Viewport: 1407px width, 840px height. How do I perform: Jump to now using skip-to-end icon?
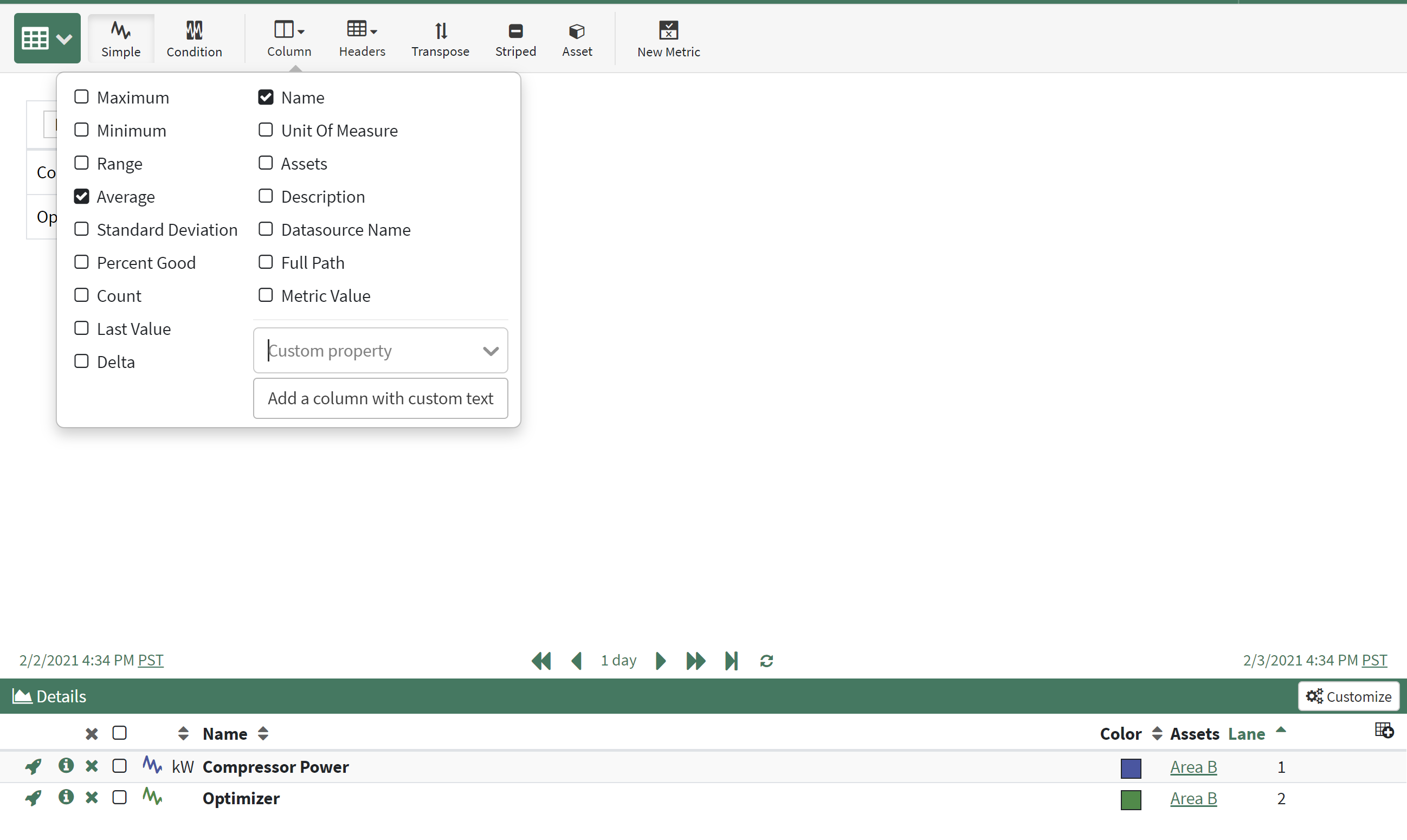point(731,661)
